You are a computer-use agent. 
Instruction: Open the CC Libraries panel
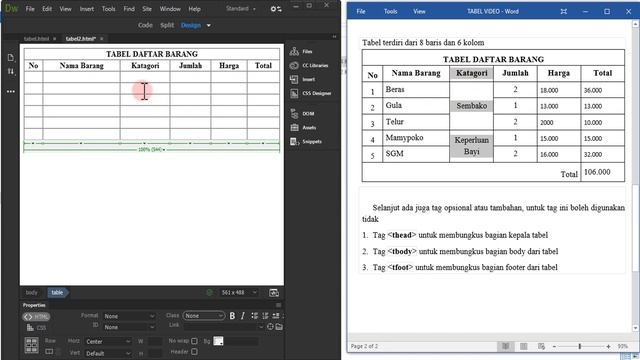pos(309,65)
